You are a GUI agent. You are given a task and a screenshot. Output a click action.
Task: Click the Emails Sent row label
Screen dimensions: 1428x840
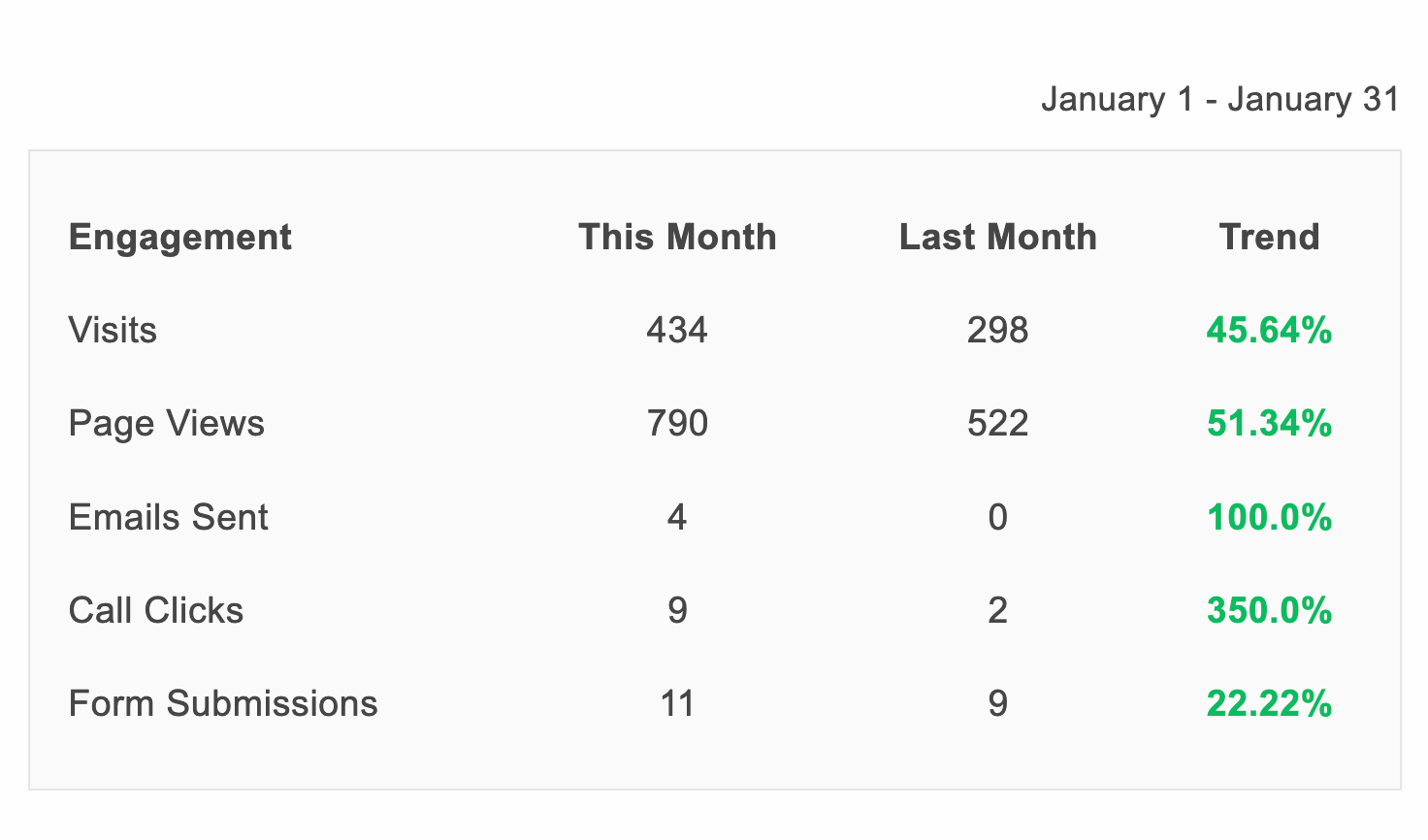[x=168, y=517]
